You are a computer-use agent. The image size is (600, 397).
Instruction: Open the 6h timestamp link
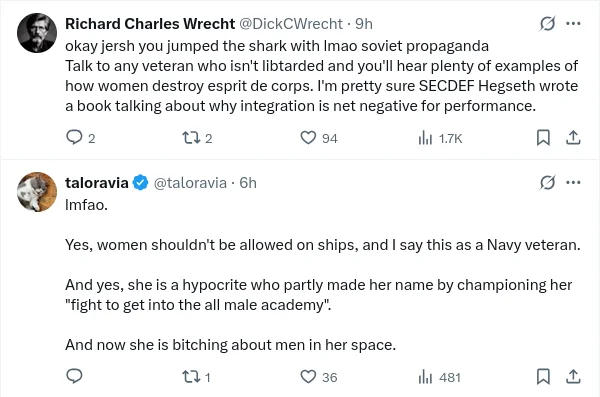click(248, 183)
